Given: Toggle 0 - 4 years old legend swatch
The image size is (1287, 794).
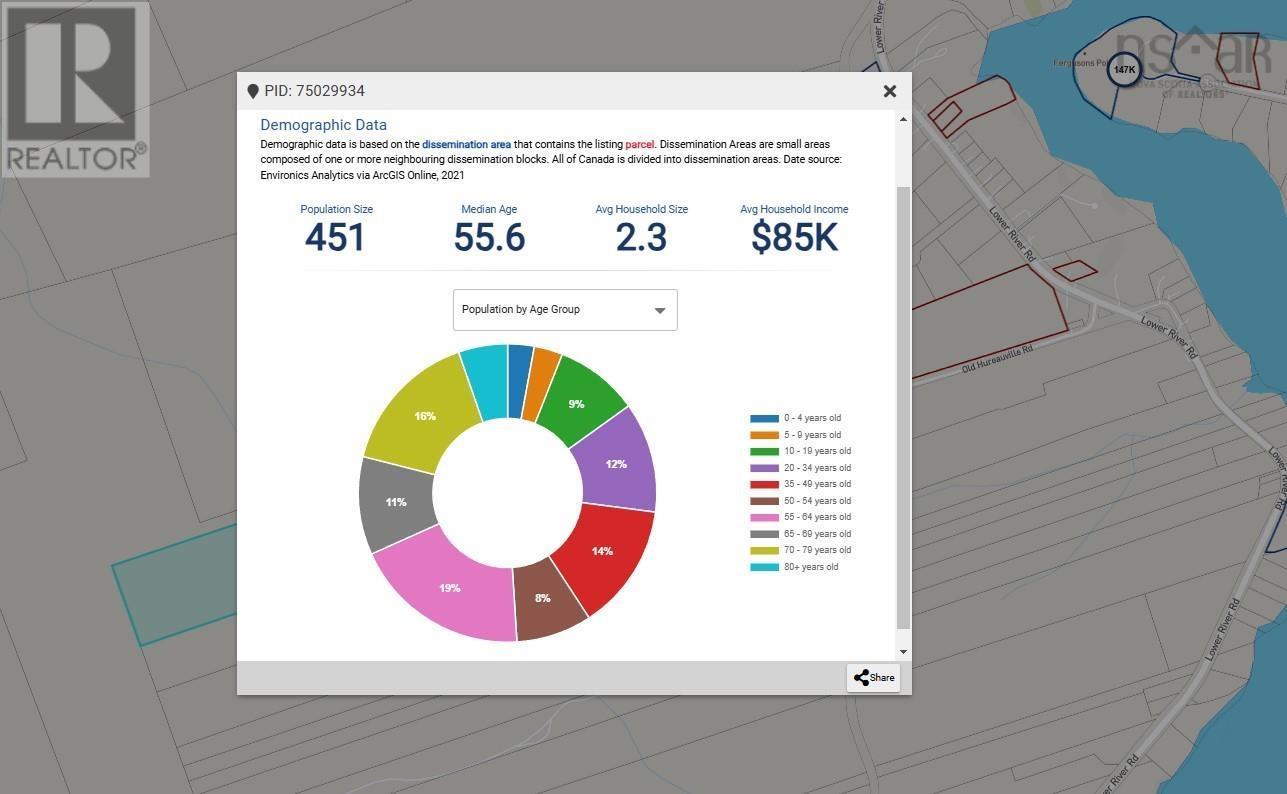Looking at the screenshot, I should click(764, 418).
